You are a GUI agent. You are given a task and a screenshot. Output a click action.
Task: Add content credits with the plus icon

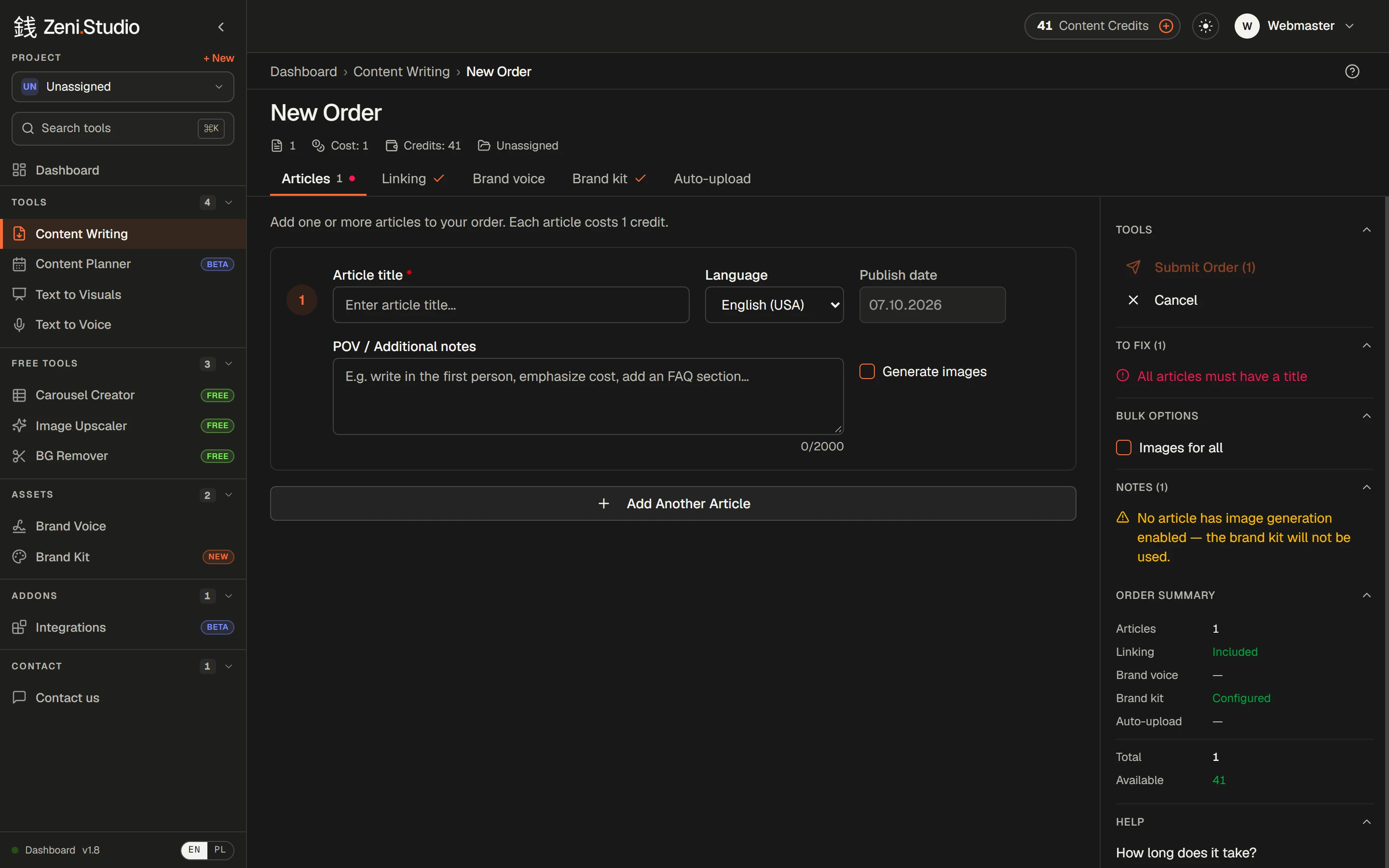(x=1166, y=26)
